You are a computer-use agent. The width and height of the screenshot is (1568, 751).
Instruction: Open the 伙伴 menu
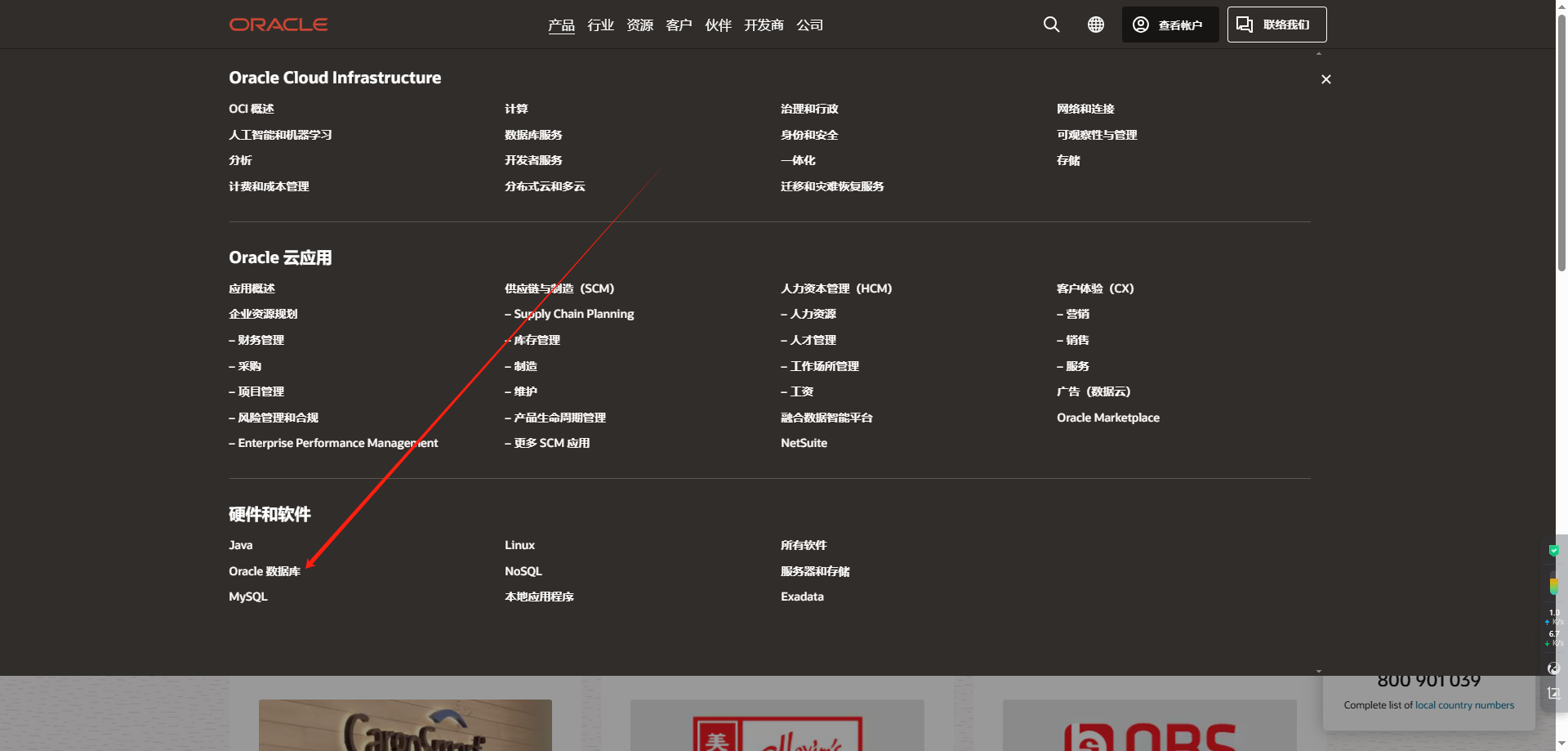[x=718, y=25]
